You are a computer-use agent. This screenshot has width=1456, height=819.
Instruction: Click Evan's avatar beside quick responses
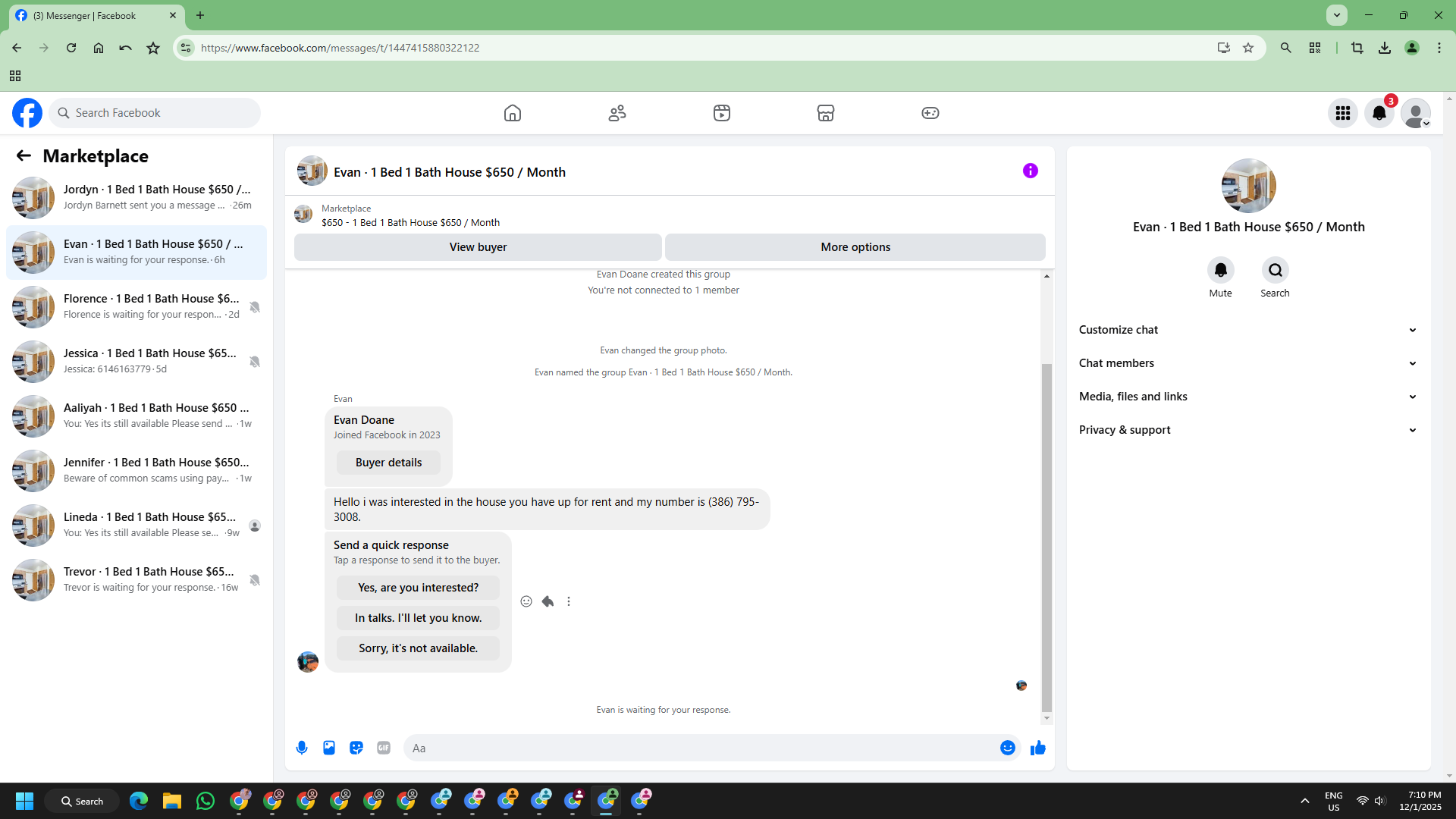click(308, 662)
